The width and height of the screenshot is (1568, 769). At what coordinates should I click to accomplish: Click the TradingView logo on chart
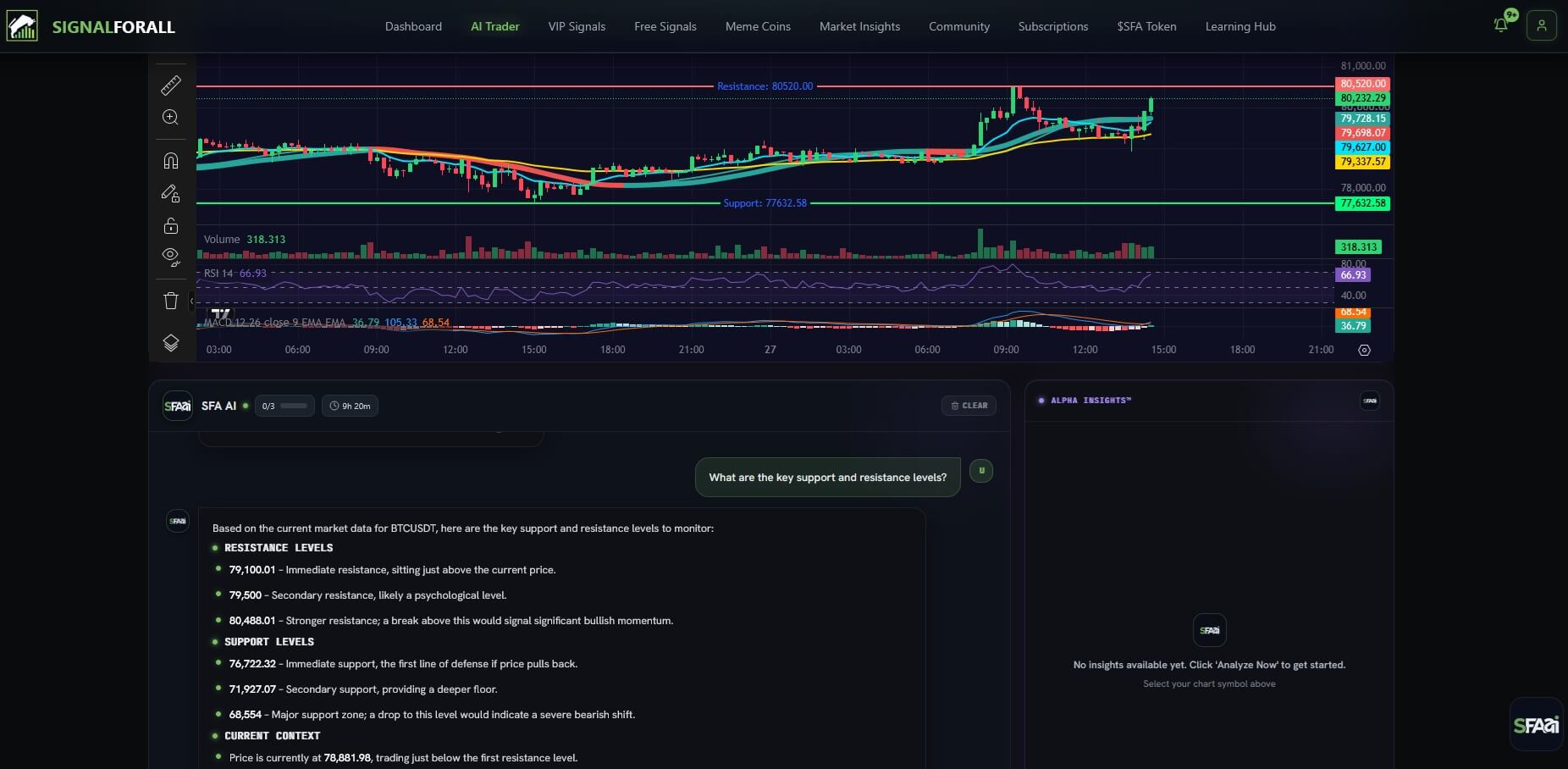click(x=220, y=314)
